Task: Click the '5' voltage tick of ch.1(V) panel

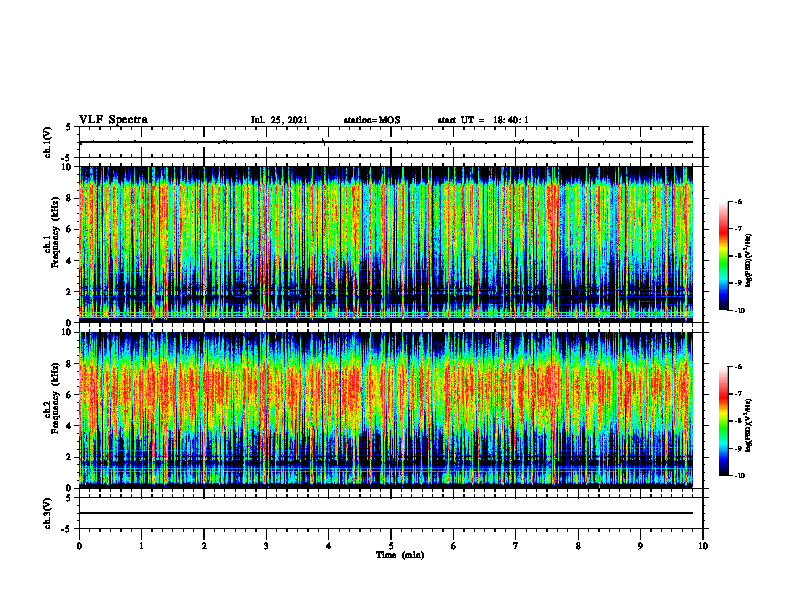Action: click(x=70, y=127)
